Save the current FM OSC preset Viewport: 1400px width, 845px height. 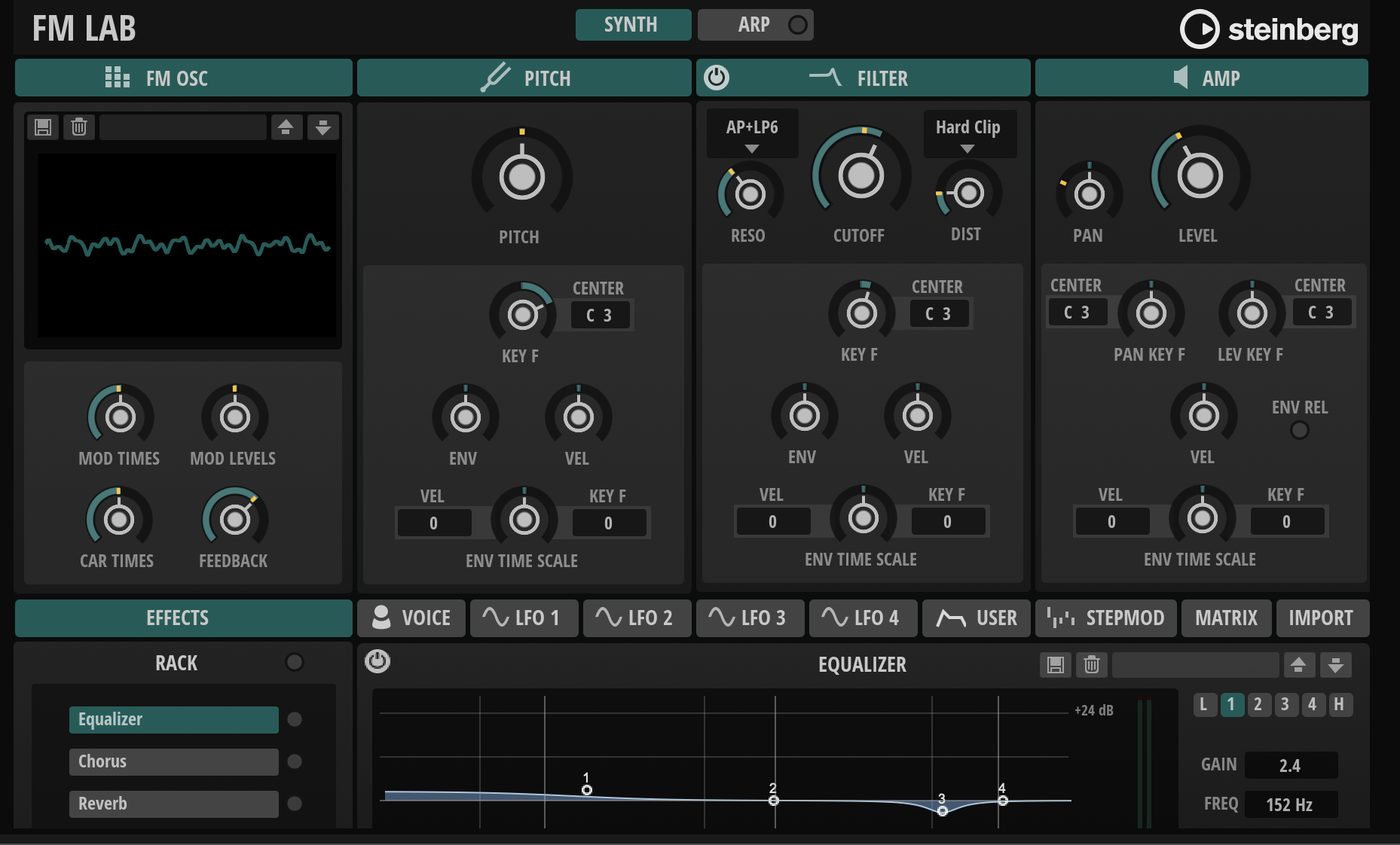[43, 127]
